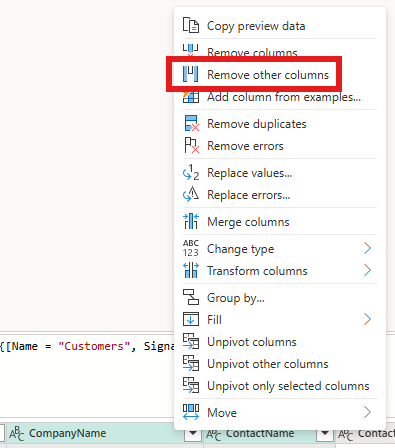Open Replace values dialog entry

[x=280, y=173]
